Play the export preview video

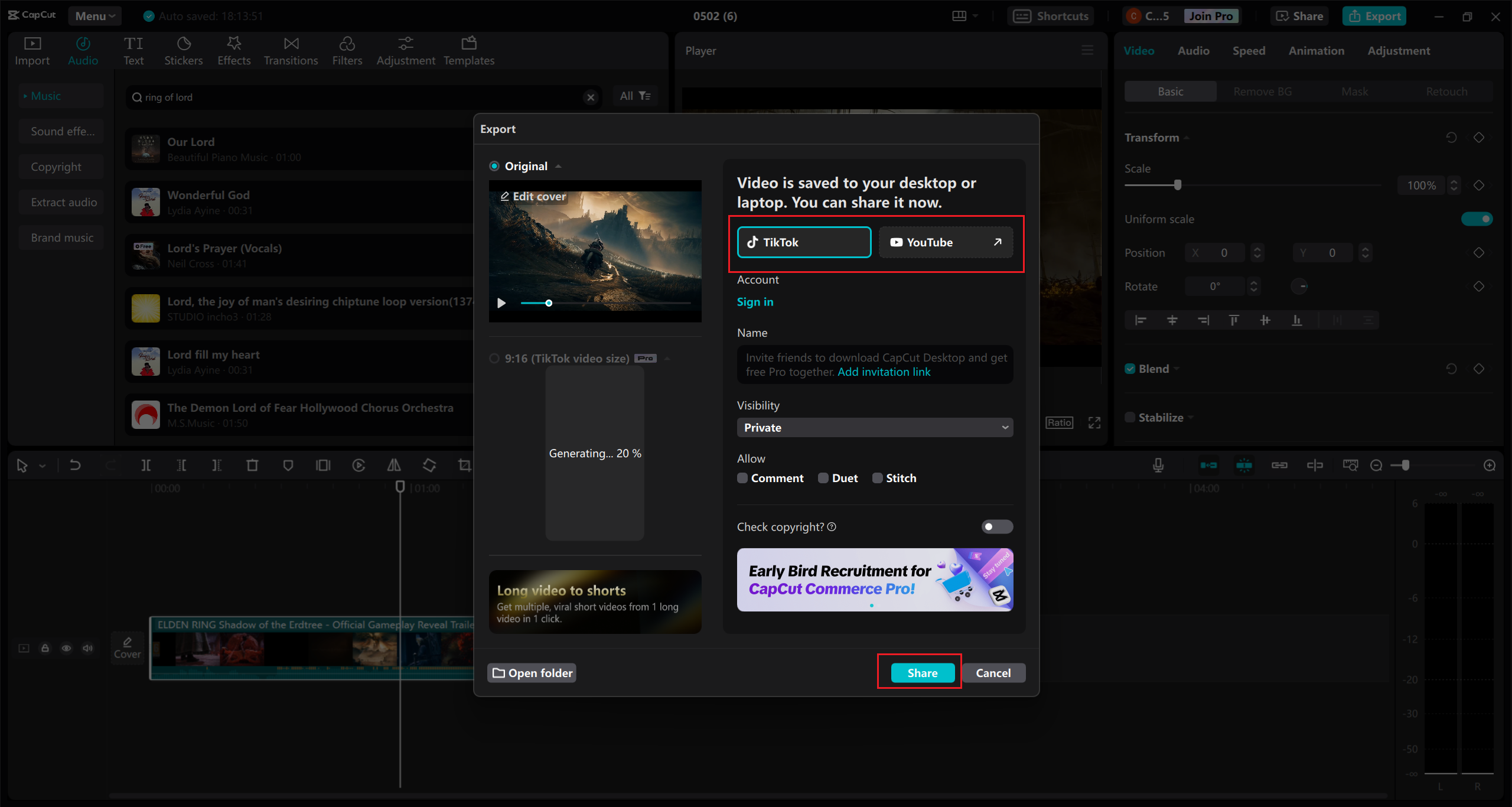[x=501, y=303]
